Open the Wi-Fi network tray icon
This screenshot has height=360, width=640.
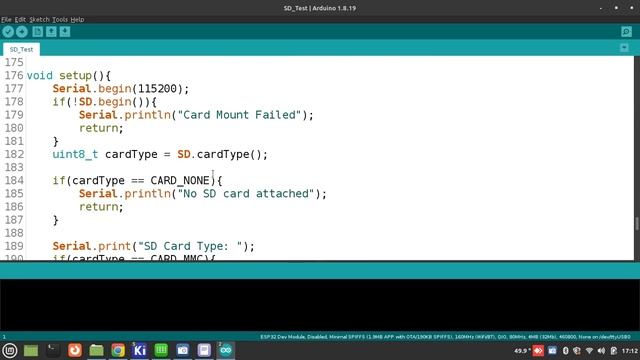(x=589, y=351)
